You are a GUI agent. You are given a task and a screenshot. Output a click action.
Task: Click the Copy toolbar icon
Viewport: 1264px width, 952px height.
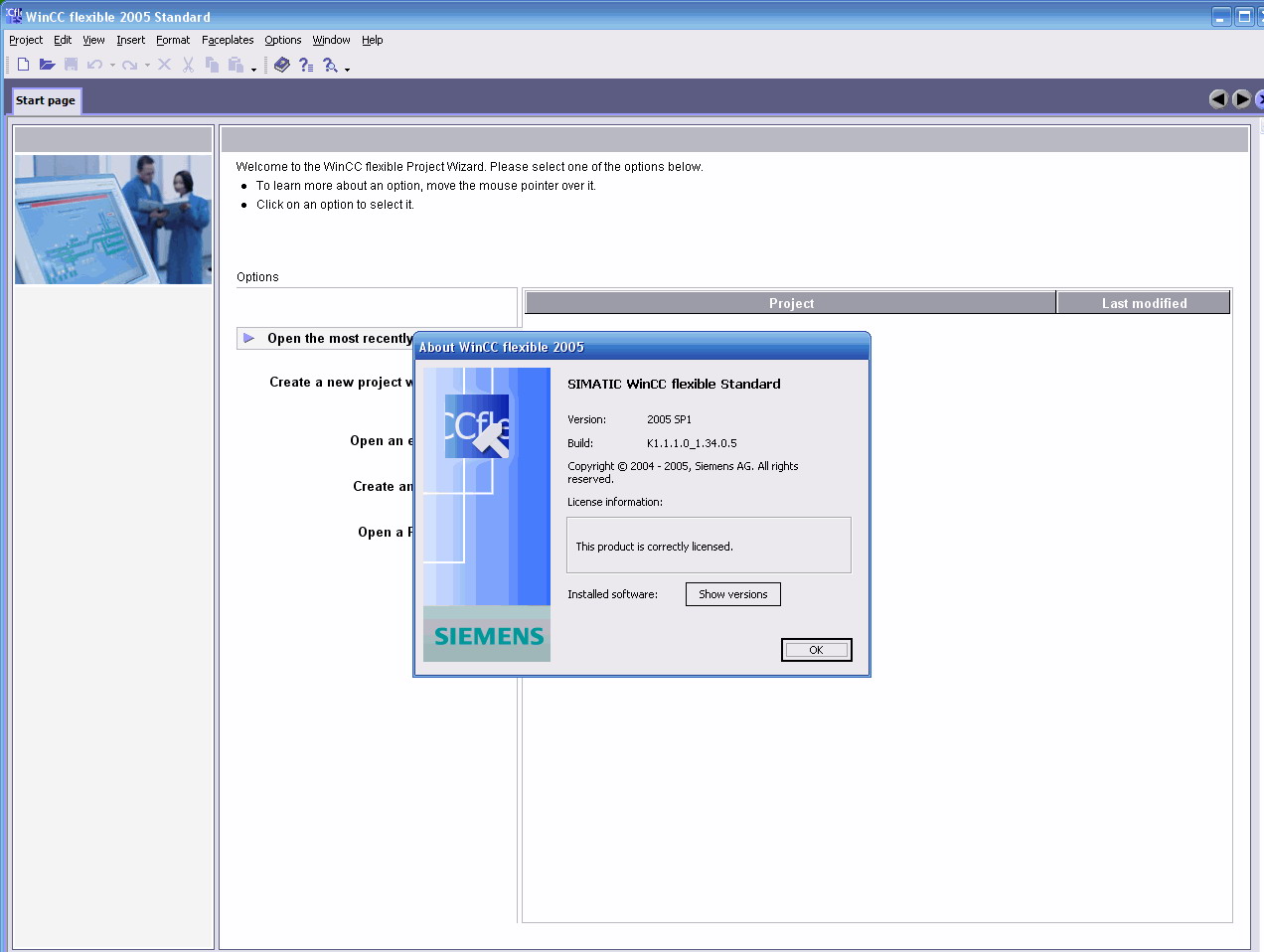point(212,65)
